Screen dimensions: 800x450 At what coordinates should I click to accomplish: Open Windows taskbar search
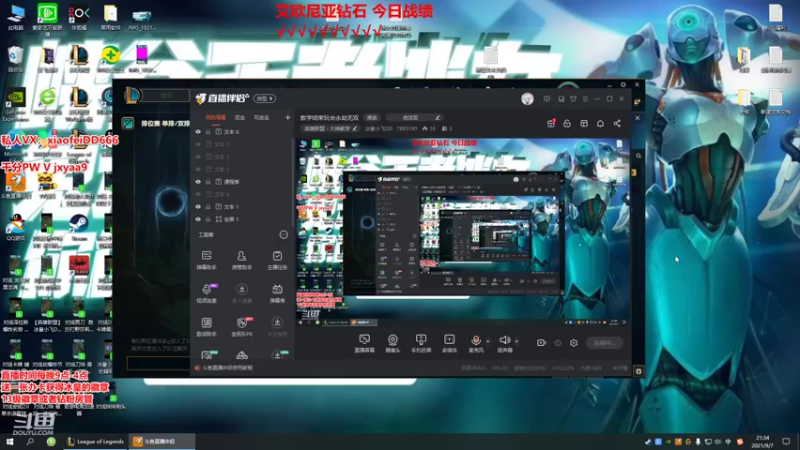(30, 441)
